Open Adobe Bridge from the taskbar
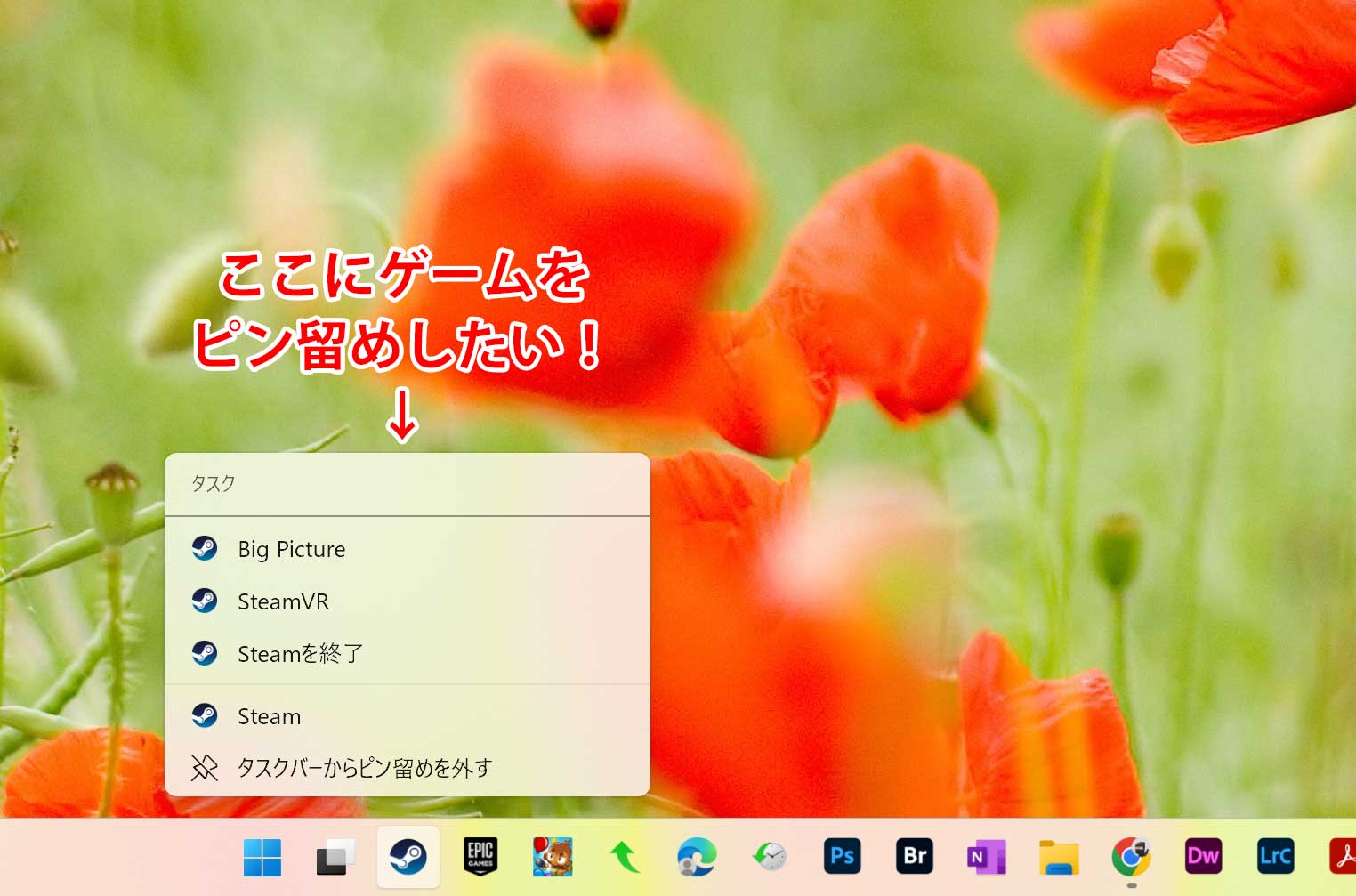This screenshot has width=1356, height=896. point(913,857)
